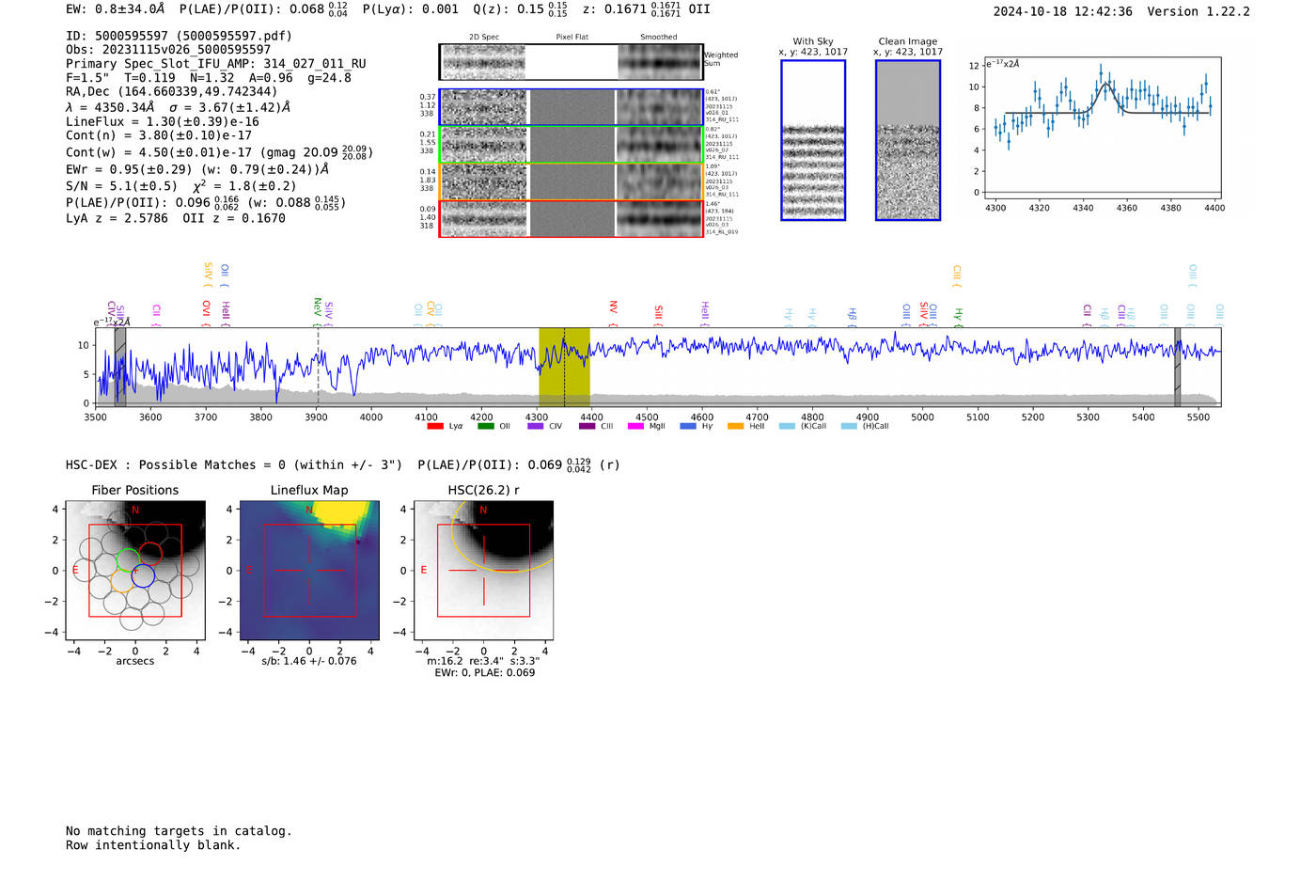Open the Clean Image cutout
The image size is (1316, 896).
[908, 140]
